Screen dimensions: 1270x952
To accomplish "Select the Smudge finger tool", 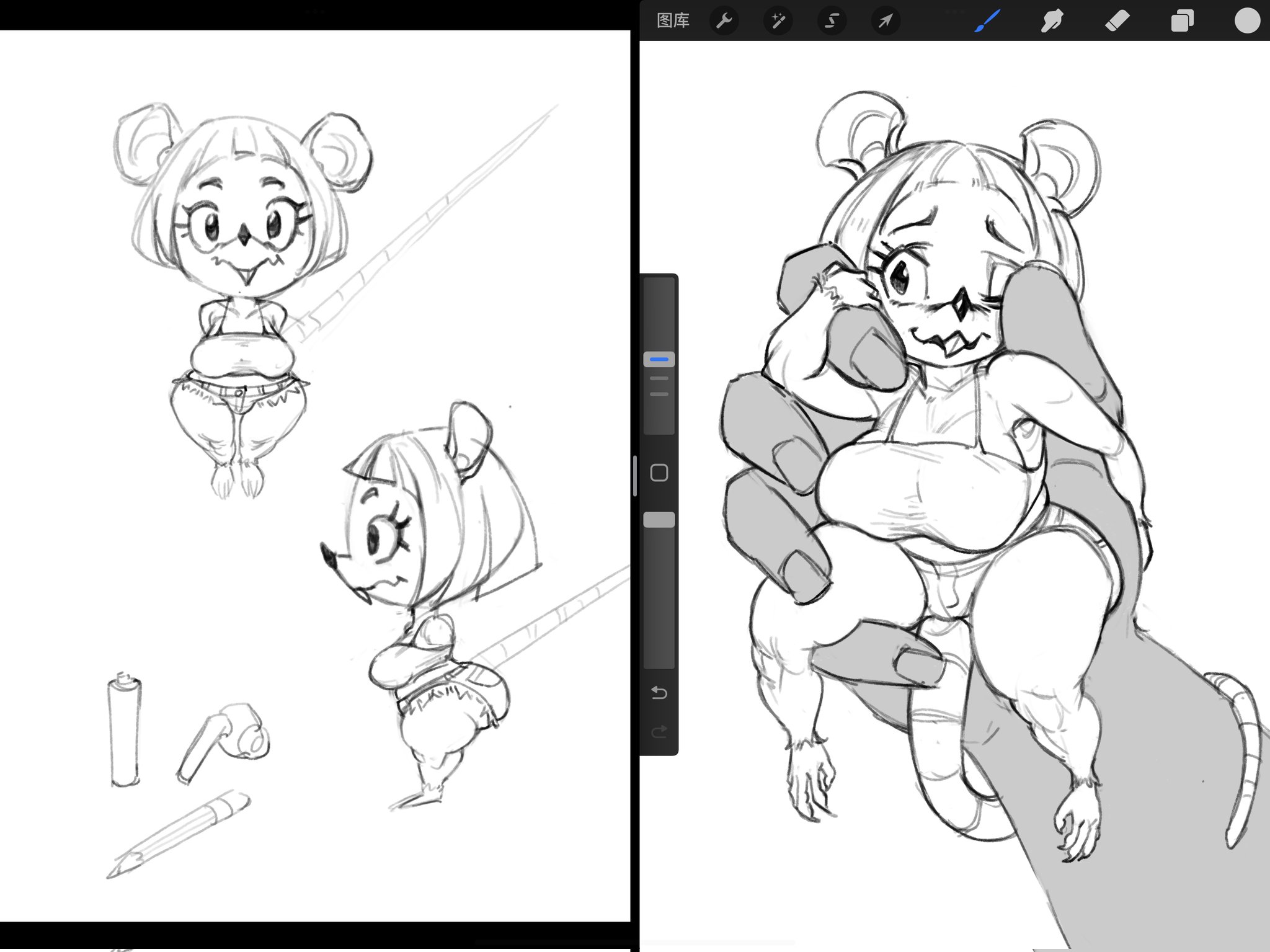I will [1052, 21].
